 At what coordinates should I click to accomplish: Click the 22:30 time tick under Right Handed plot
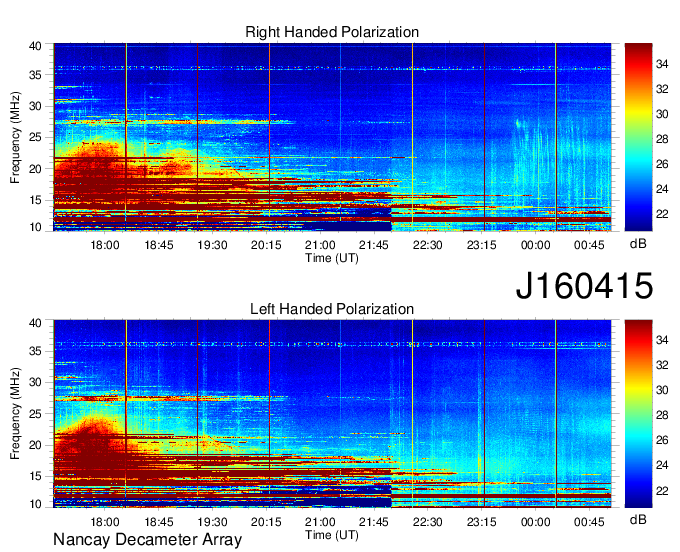428,245
